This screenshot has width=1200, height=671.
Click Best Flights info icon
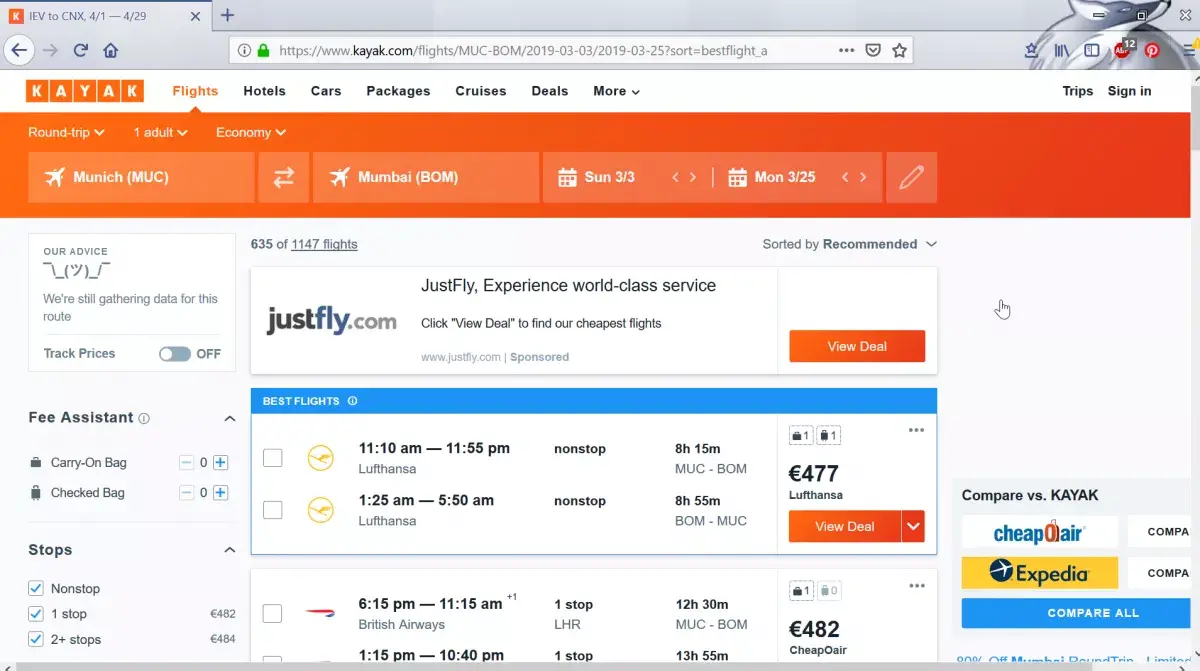352,401
